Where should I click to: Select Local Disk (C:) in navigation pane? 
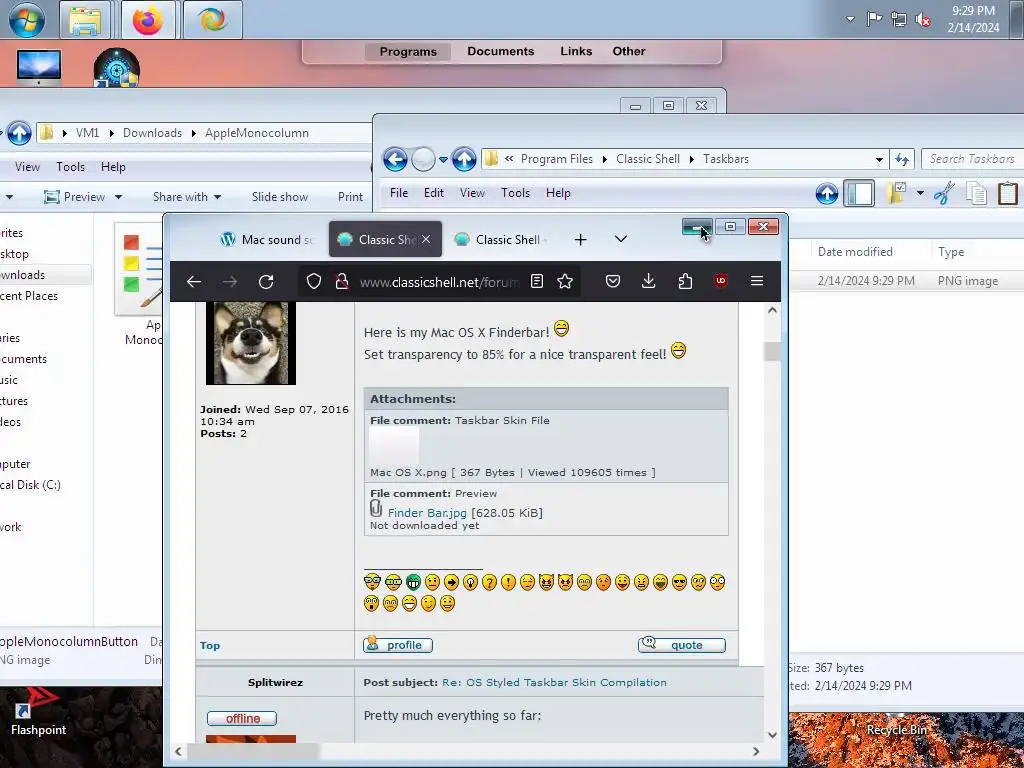[x=30, y=485]
